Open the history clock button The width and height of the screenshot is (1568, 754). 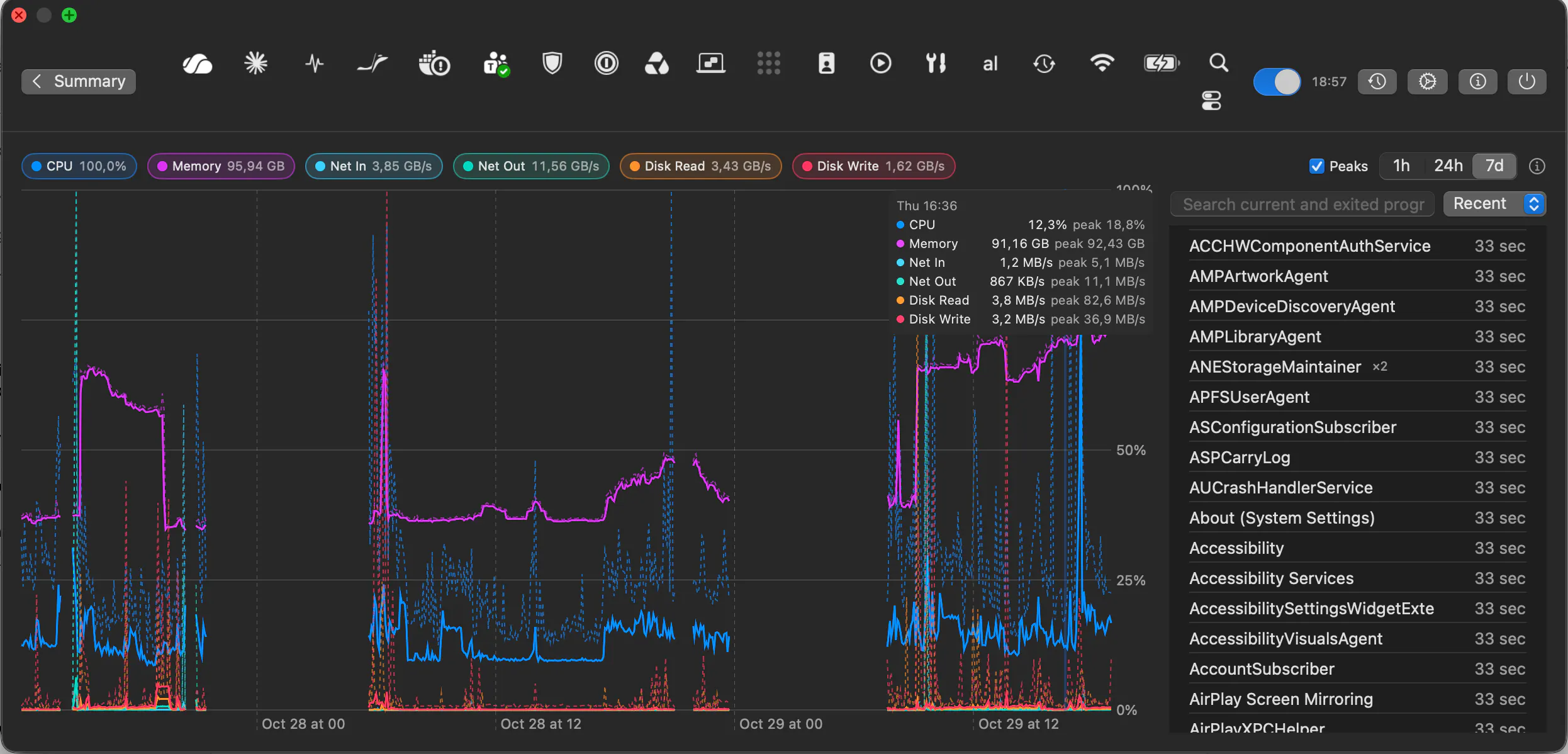click(1377, 82)
